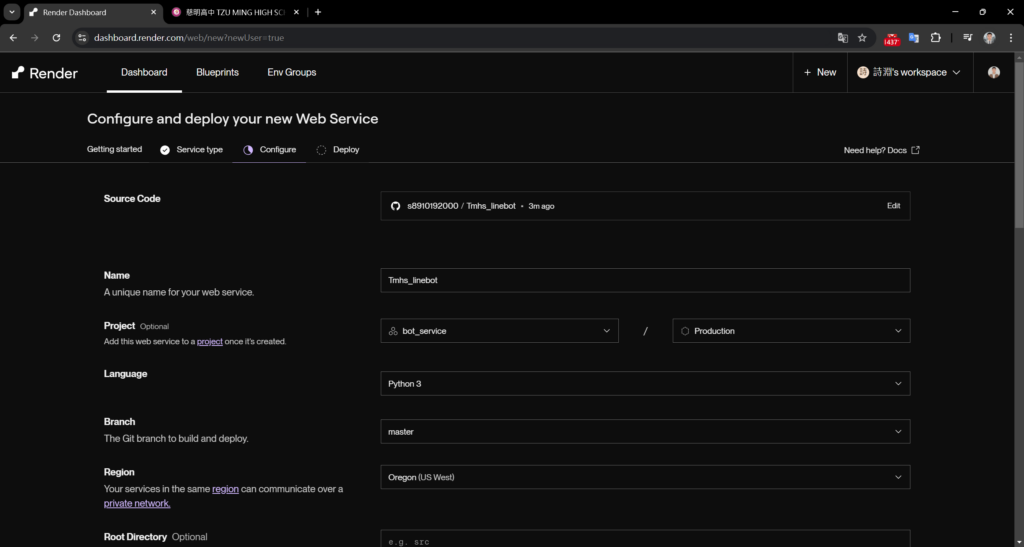Click the page vertical scrollbar thumb
The height and width of the screenshot is (547, 1024).
coord(1019,145)
